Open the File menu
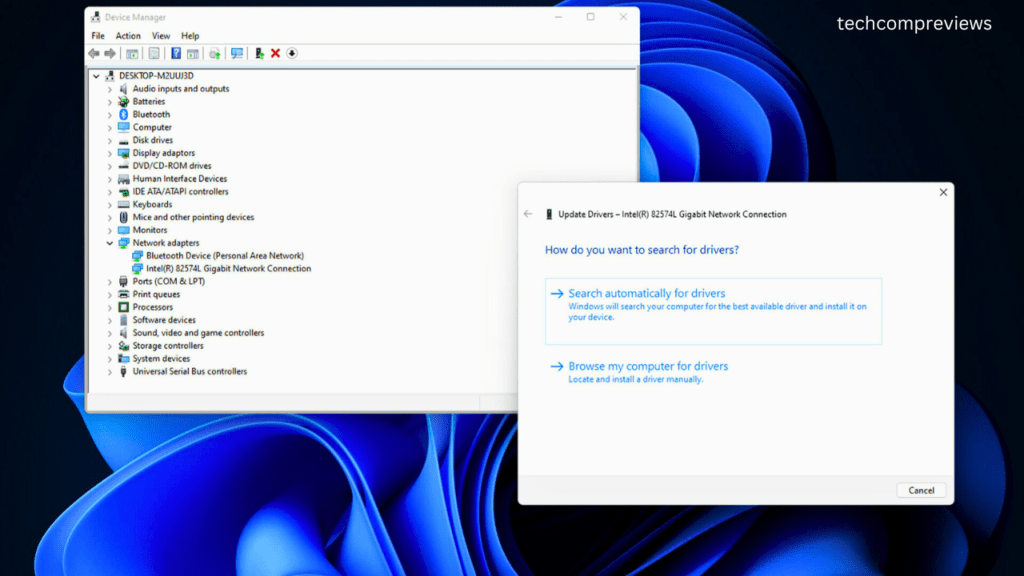 click(x=98, y=36)
